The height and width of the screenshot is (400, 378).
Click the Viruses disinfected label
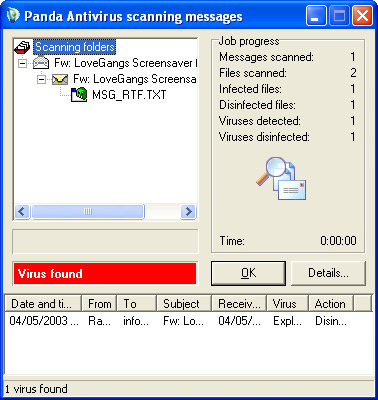[264, 137]
